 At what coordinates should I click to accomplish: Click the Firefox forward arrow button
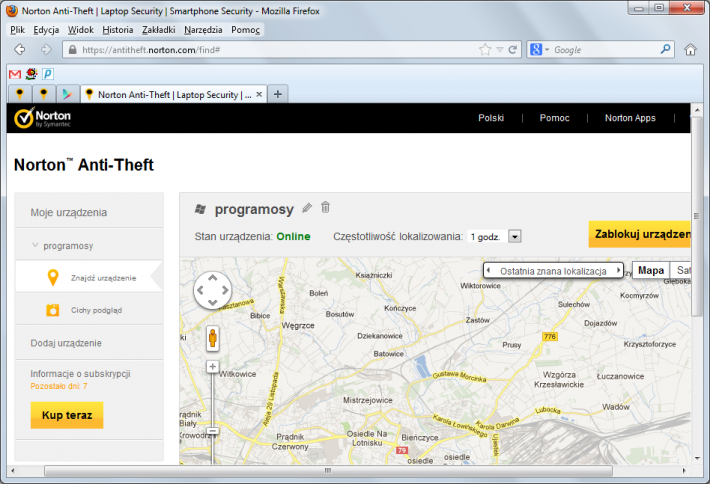pos(46,49)
